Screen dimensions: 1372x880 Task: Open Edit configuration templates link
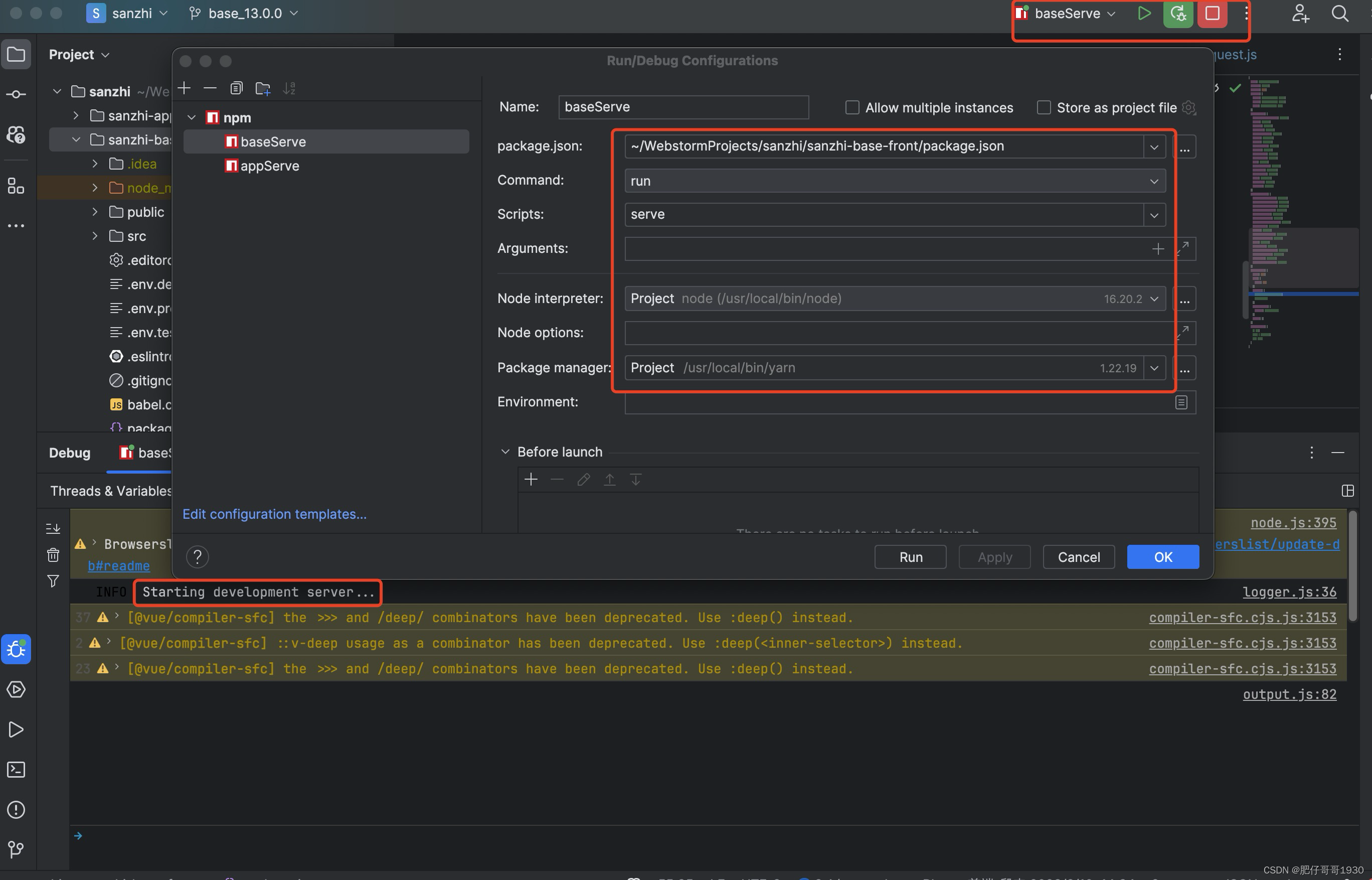pyautogui.click(x=274, y=514)
